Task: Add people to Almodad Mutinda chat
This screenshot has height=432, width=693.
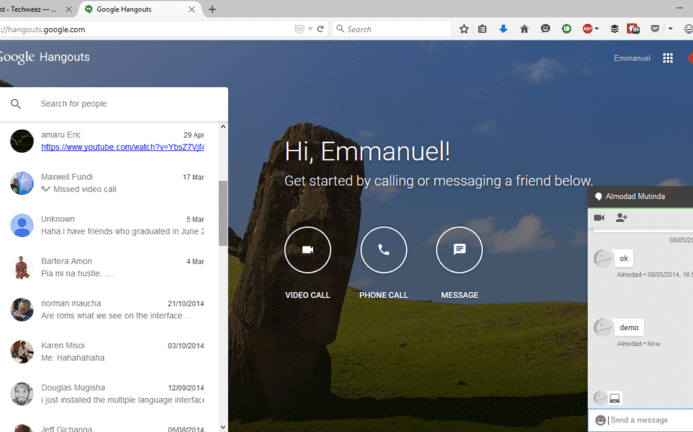Action: coord(621,218)
